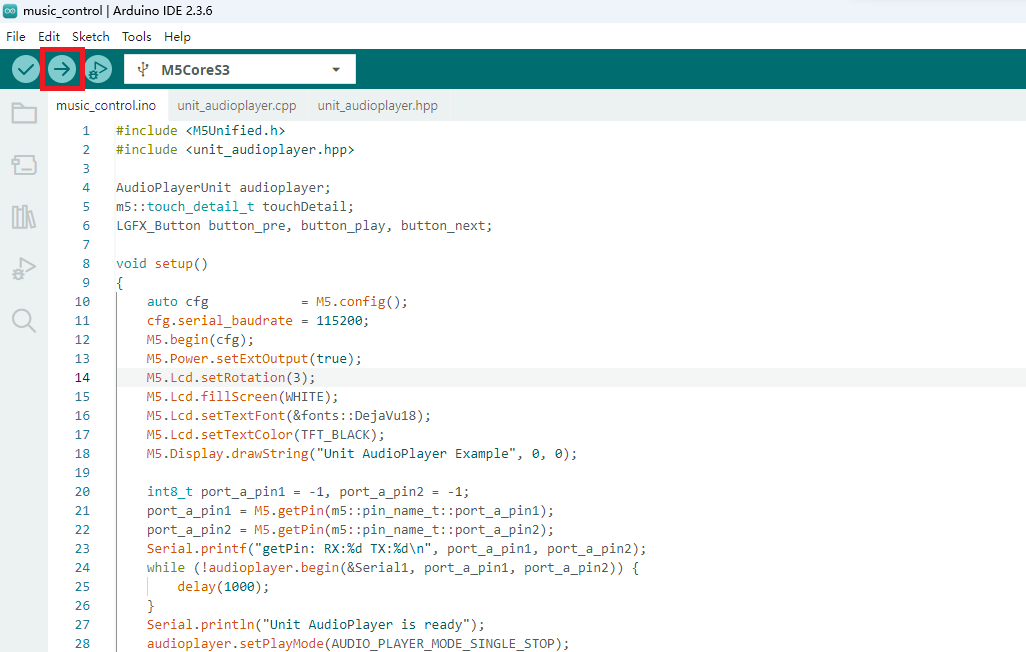Screen dimensions: 1026x652
Task: Click the touch_detail_t touchDetail line
Action: pos(235,207)
